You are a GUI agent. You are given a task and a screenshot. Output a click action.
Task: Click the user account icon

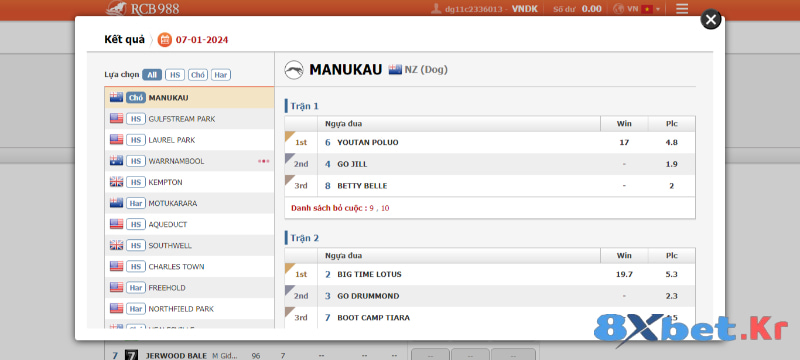pos(436,9)
